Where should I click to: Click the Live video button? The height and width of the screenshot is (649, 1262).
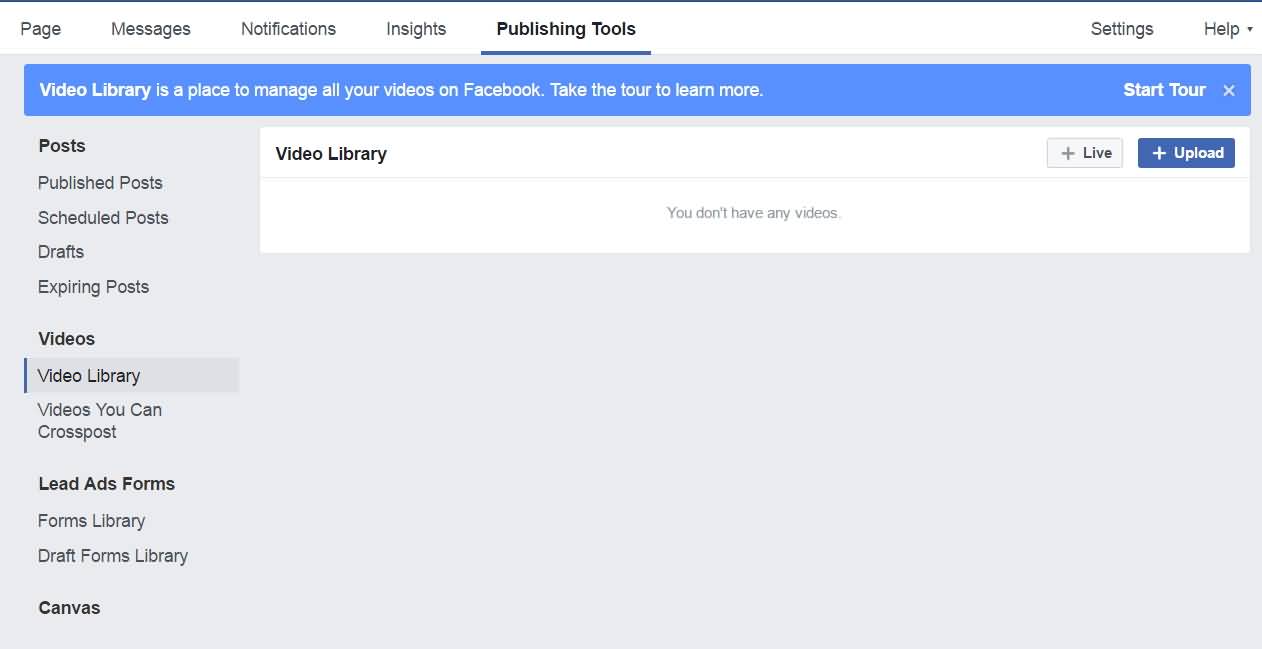click(x=1085, y=153)
